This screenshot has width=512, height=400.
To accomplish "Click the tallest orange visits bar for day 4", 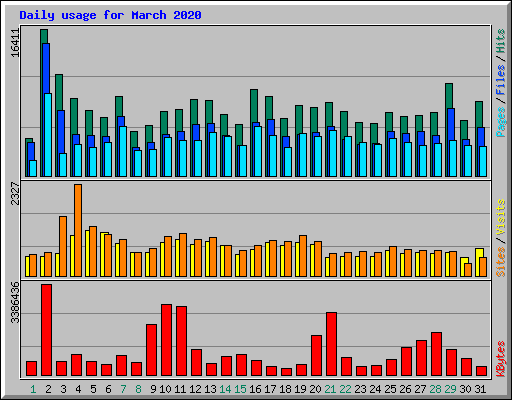I will click(78, 230).
